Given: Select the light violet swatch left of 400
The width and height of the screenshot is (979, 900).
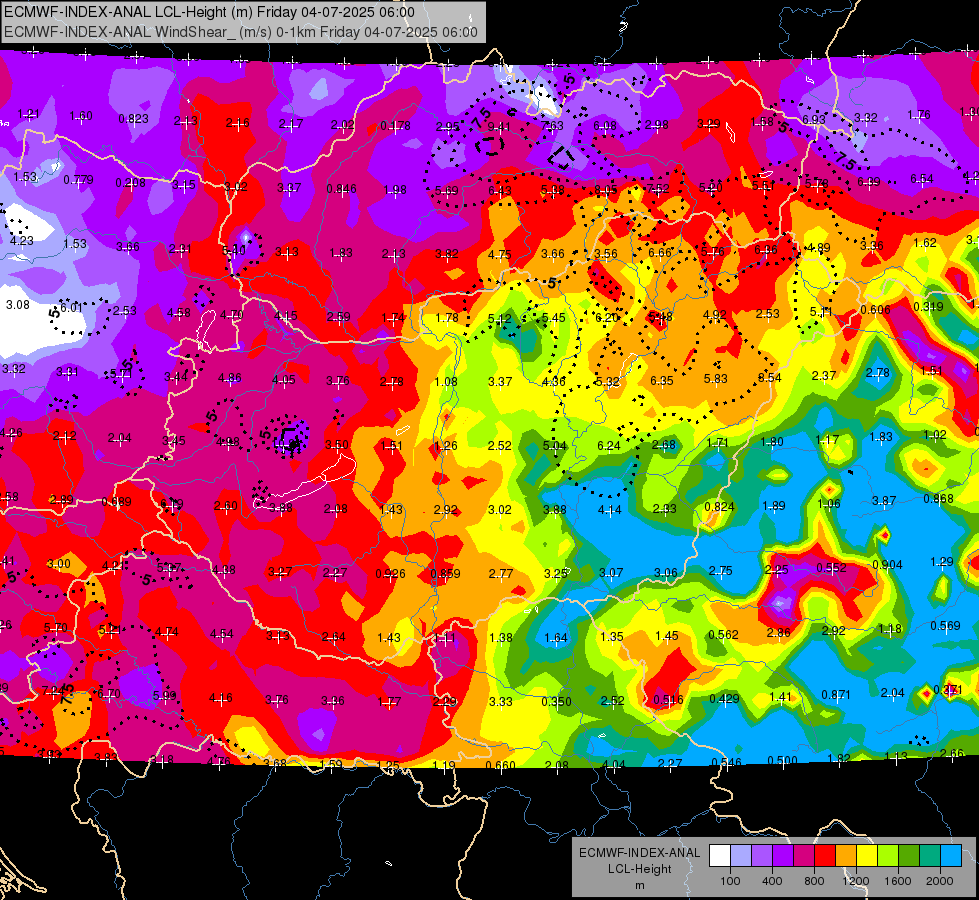Looking at the screenshot, I should pyautogui.click(x=762, y=855).
